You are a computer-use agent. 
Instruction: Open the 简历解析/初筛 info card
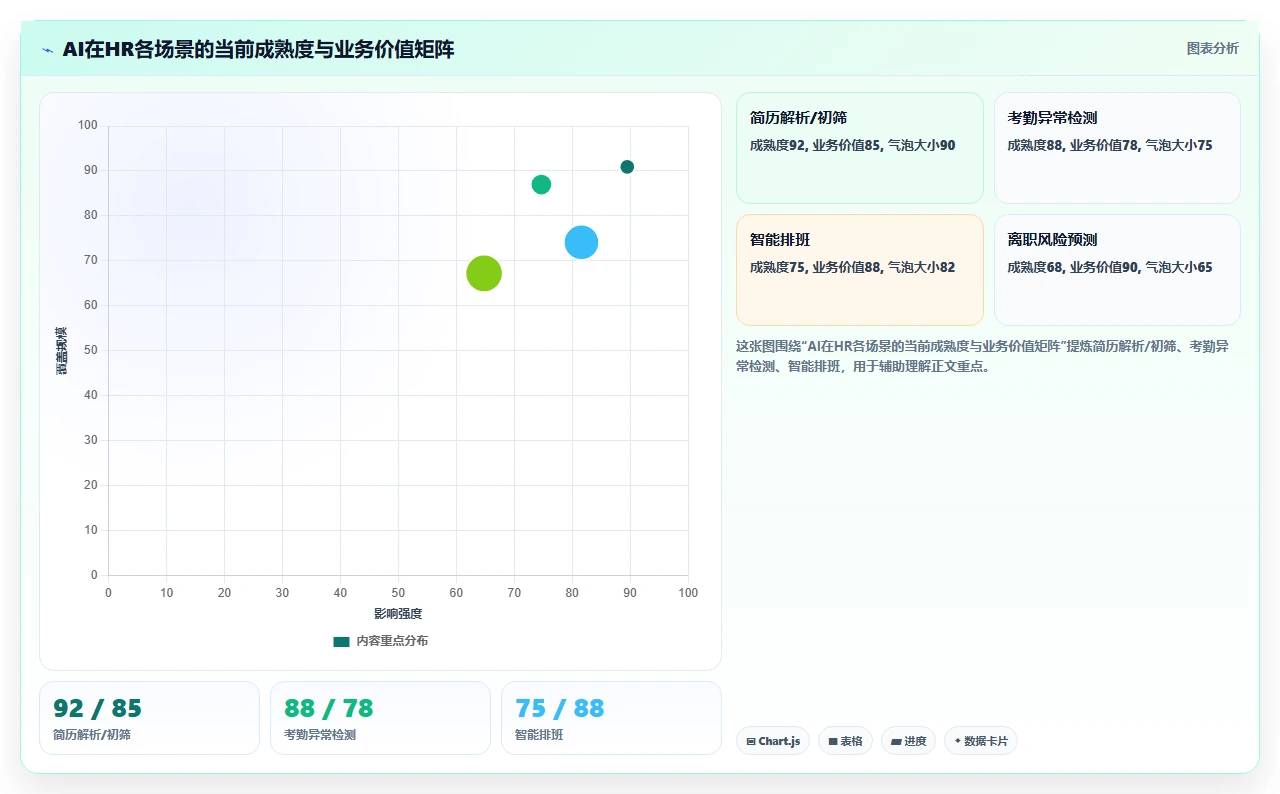[860, 148]
